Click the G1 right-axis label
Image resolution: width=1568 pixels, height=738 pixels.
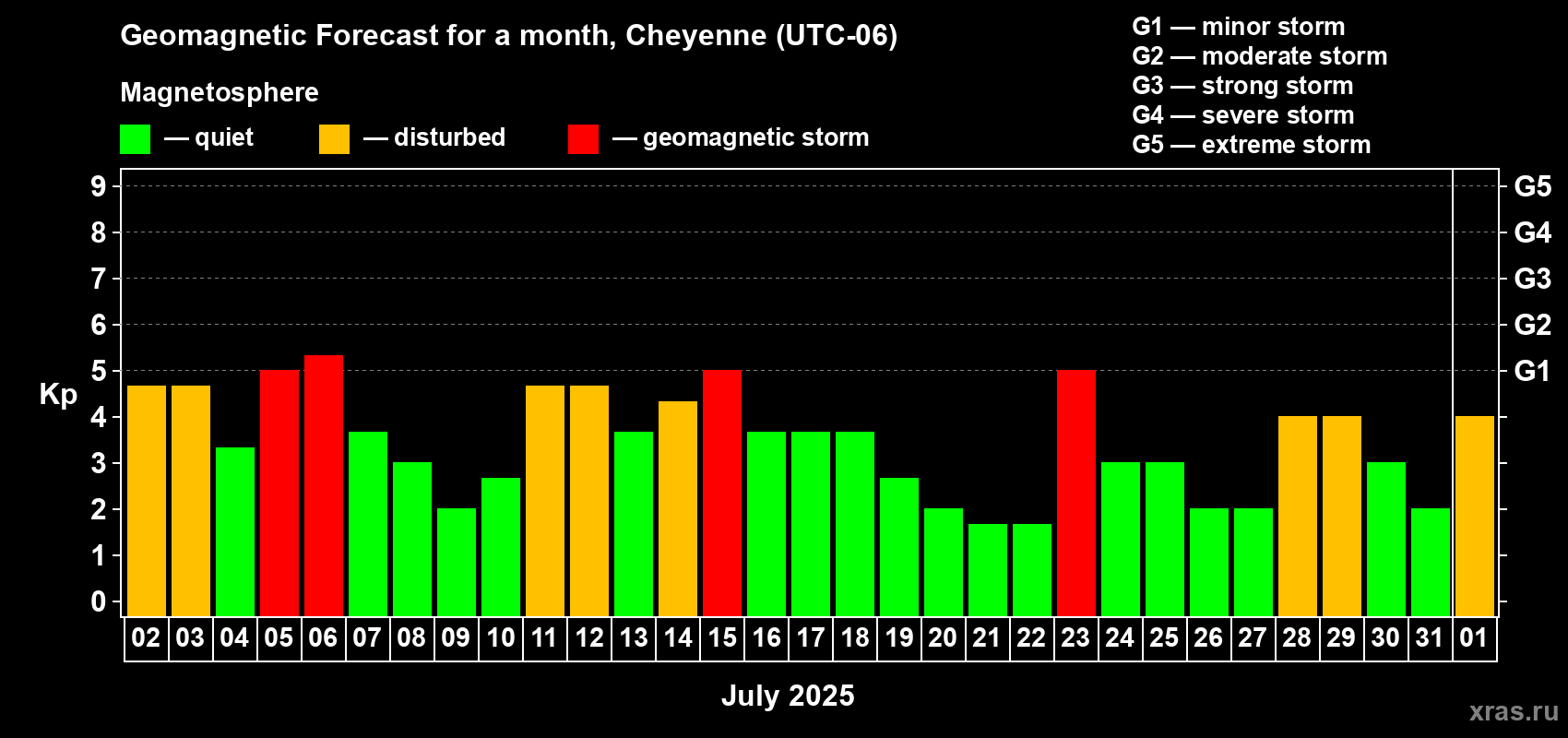click(1532, 371)
